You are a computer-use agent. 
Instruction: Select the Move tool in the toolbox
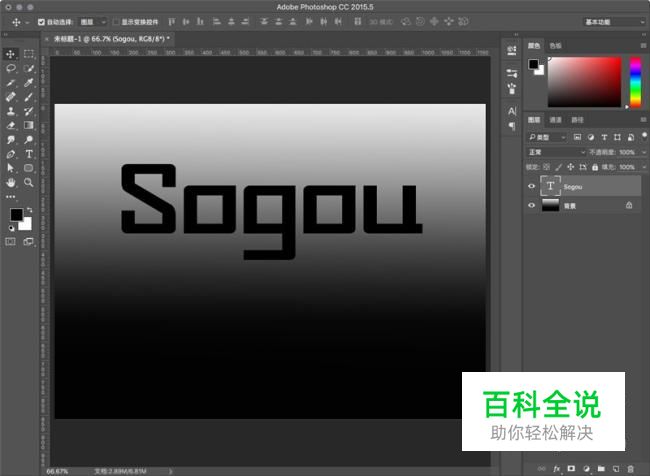10,54
